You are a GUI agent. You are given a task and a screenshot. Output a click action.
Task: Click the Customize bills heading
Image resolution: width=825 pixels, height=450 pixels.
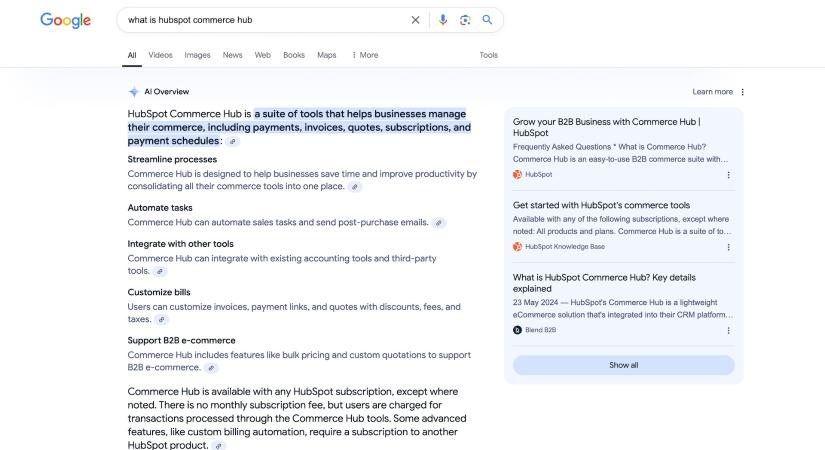click(x=159, y=292)
